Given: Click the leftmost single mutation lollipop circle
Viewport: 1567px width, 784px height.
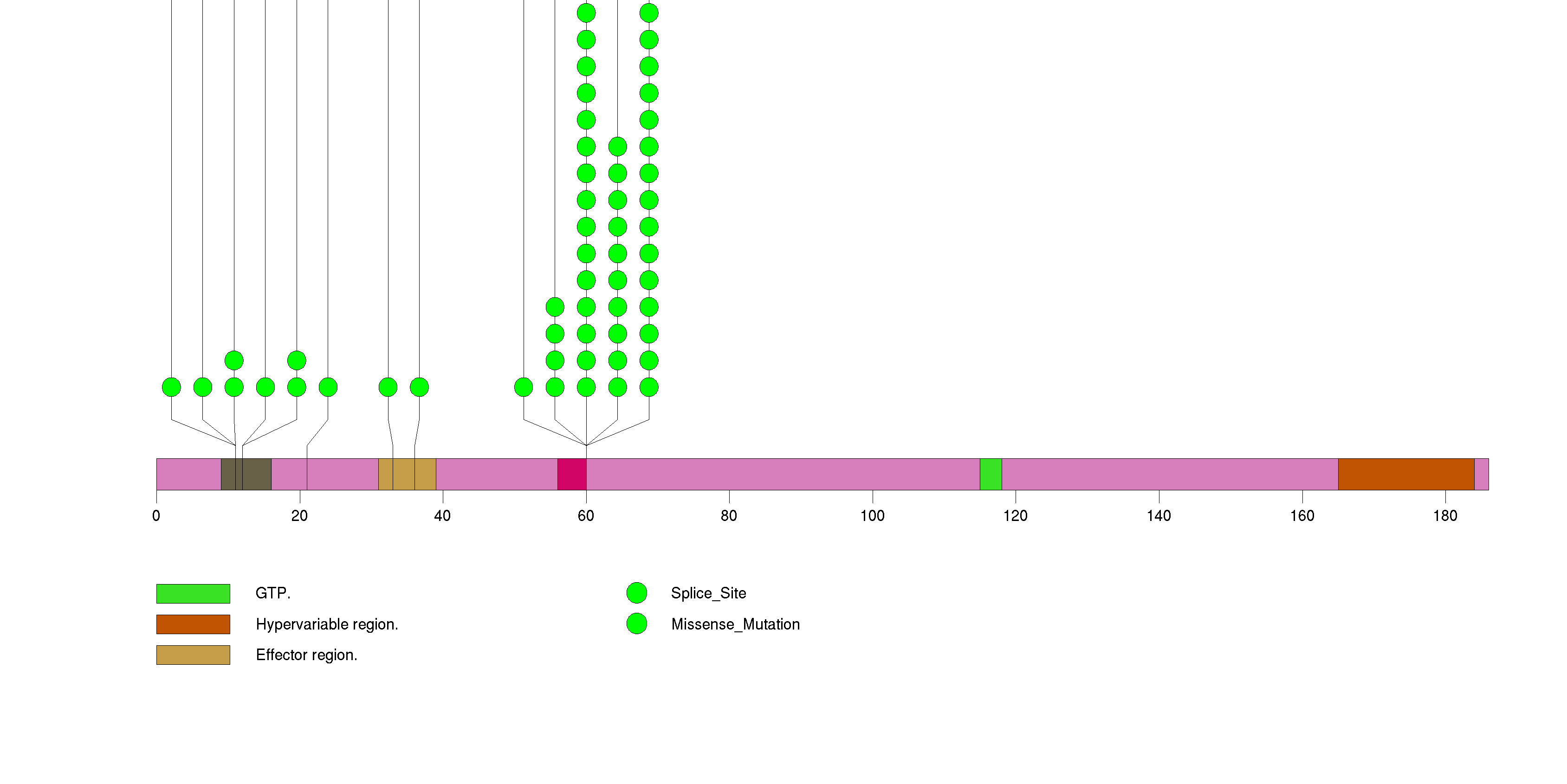Looking at the screenshot, I should click(172, 387).
